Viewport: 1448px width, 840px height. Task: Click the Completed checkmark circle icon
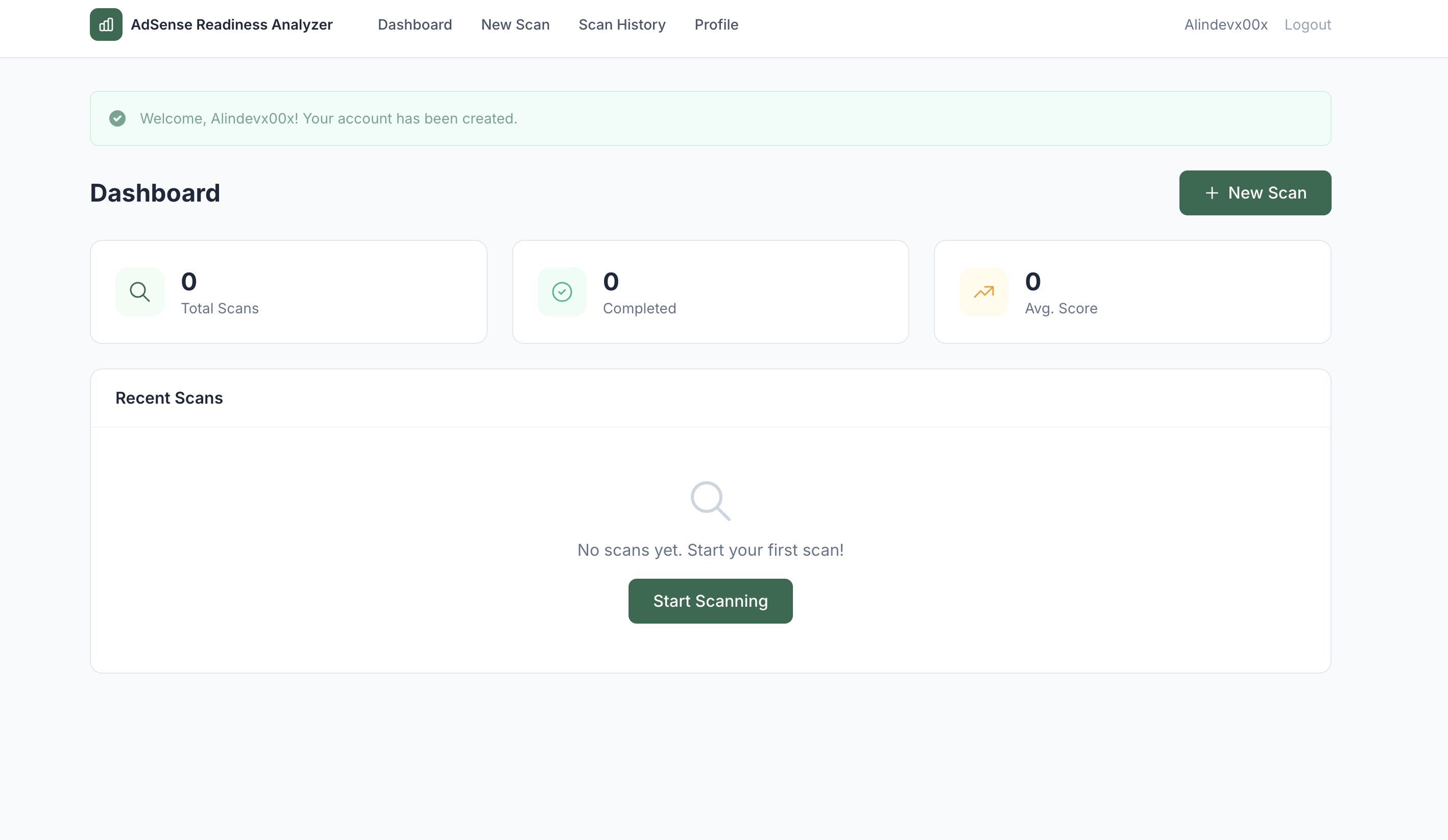[562, 292]
